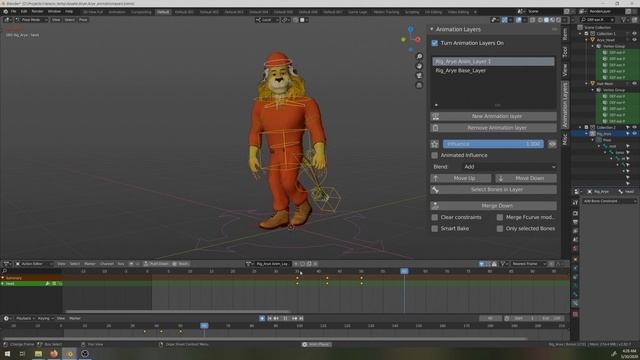640x360 pixels.
Task: Click Select Bones in Layer button
Action: coord(493,190)
